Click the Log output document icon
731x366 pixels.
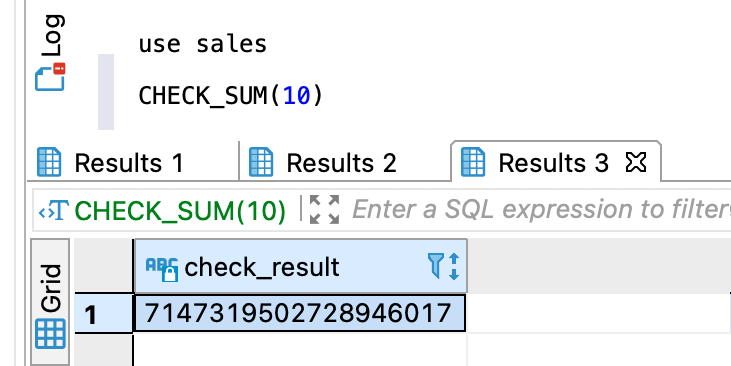(x=50, y=77)
